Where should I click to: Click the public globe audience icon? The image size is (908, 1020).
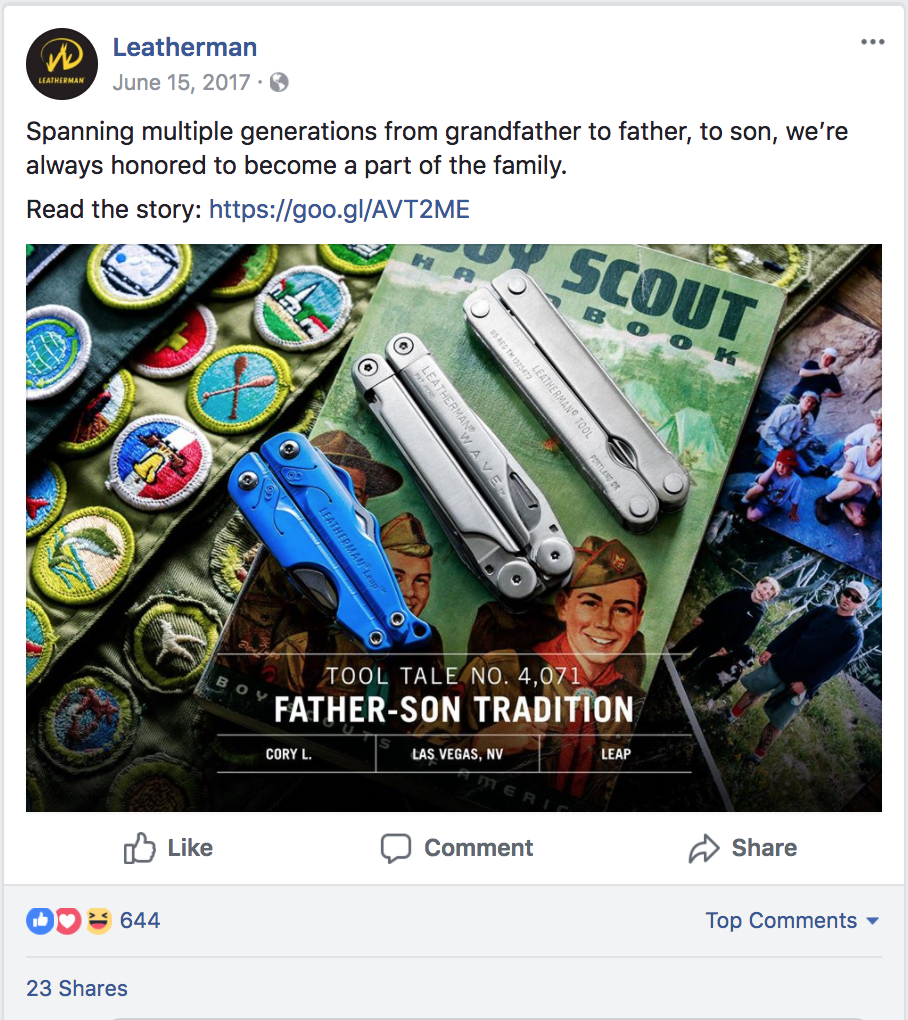[279, 83]
